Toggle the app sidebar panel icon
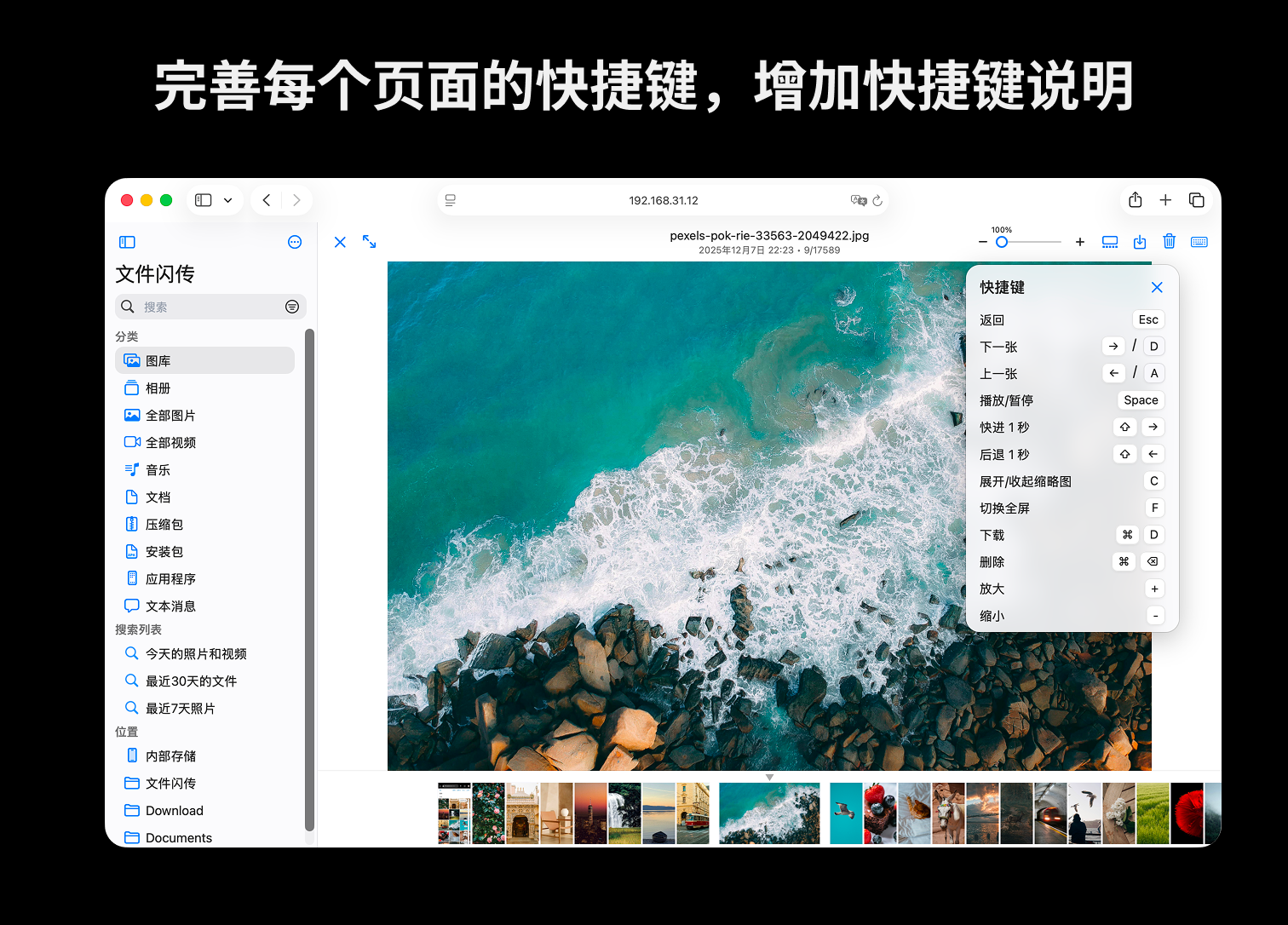The image size is (1288, 925). point(128,242)
